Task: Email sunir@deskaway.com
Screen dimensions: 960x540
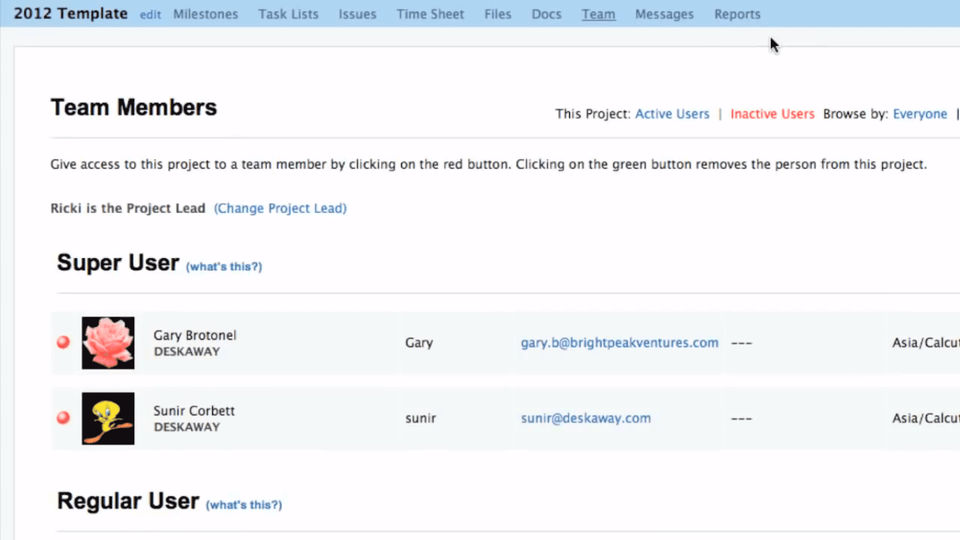Action: click(586, 418)
